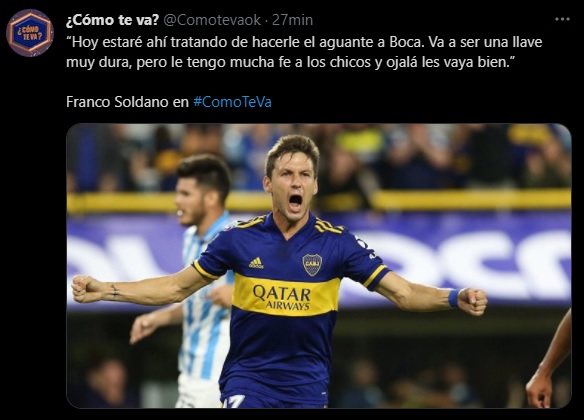
Task: Open the three-dot more options menu
Action: pos(562,19)
